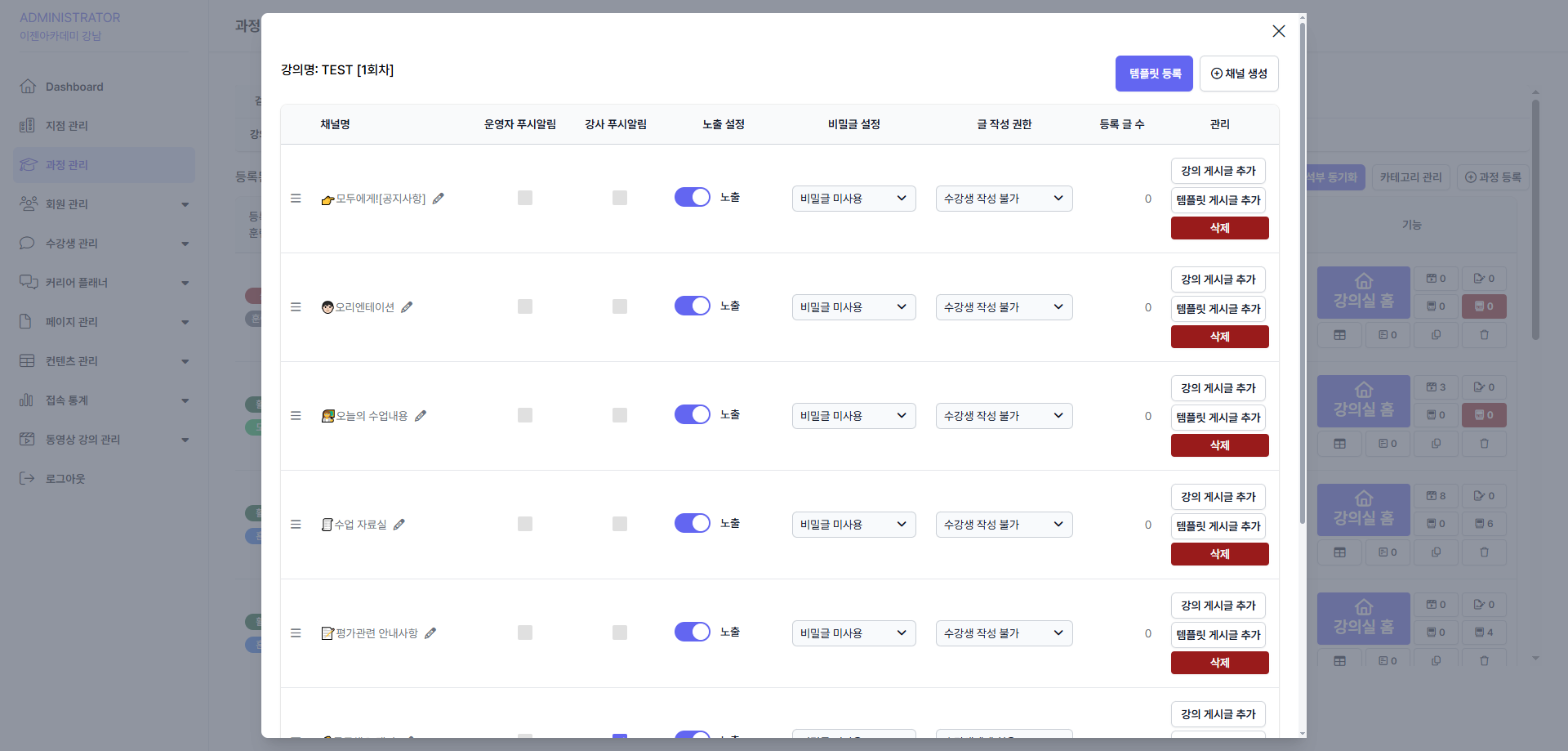Close the channel dialog with X icon
The height and width of the screenshot is (751, 1568).
pyautogui.click(x=1278, y=31)
